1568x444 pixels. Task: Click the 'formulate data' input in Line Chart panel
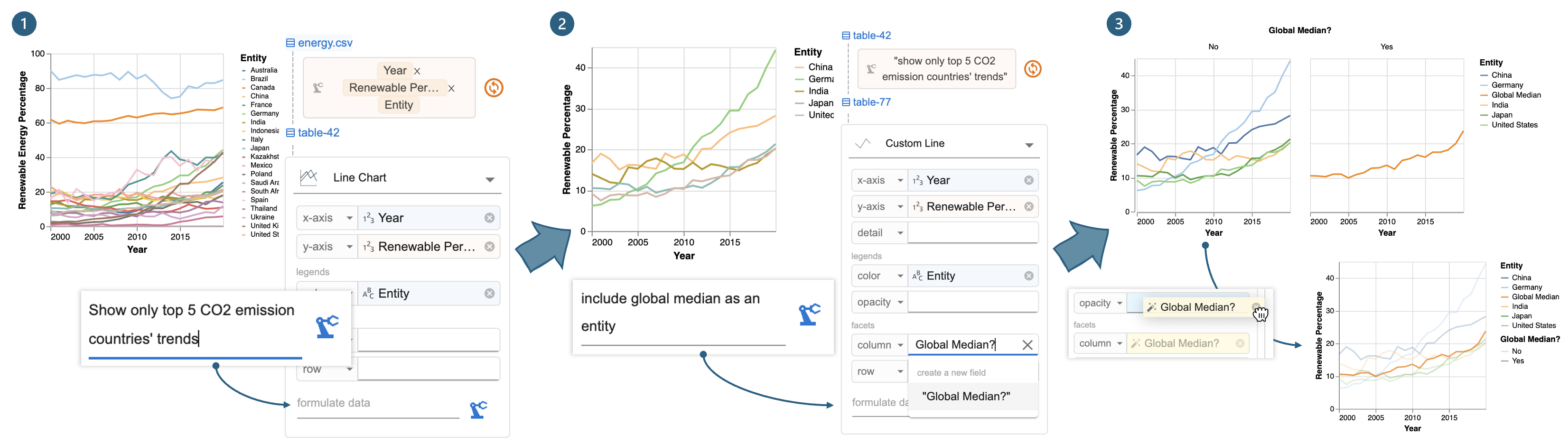377,403
